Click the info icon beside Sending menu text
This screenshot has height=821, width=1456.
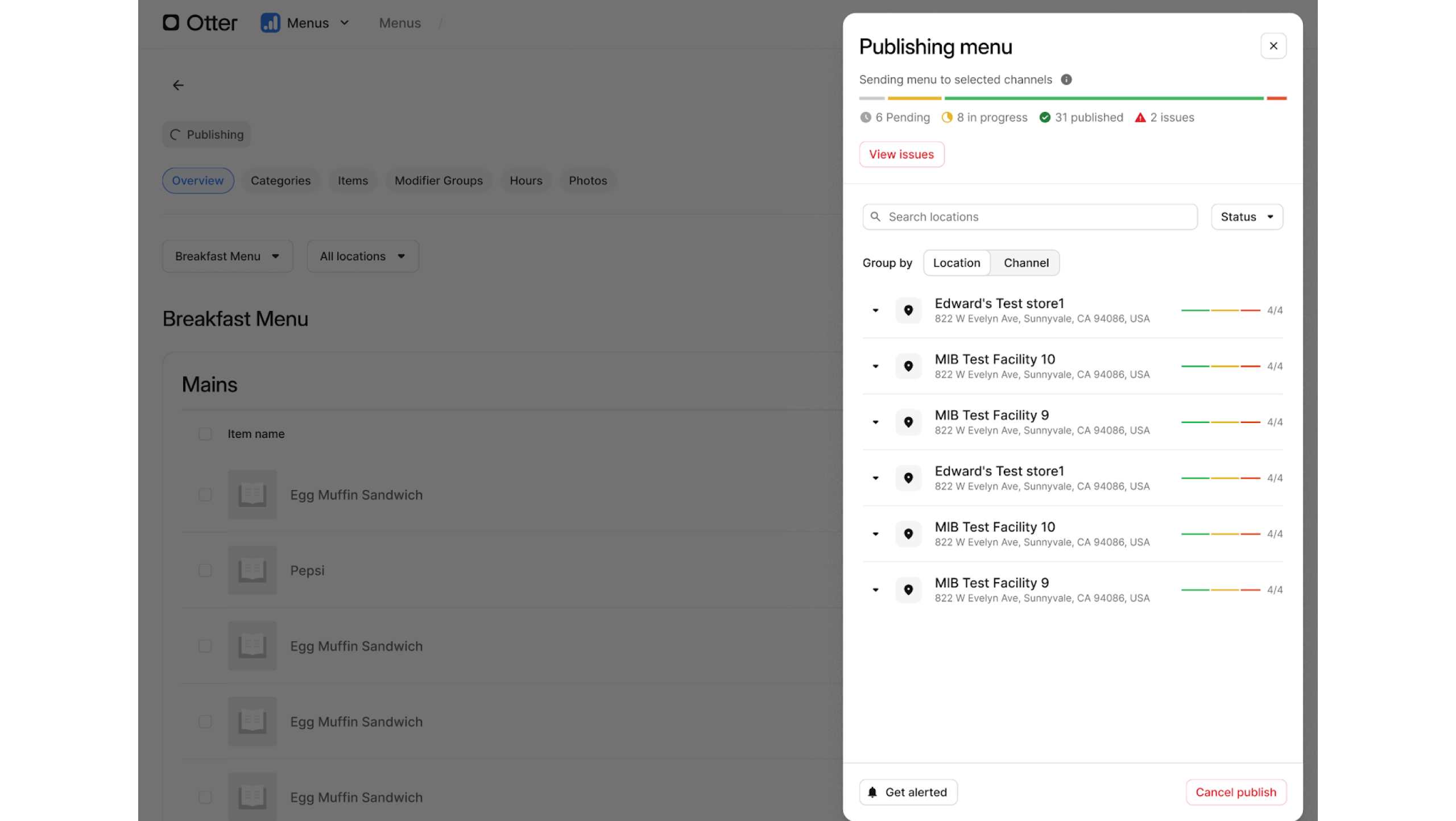click(1066, 80)
